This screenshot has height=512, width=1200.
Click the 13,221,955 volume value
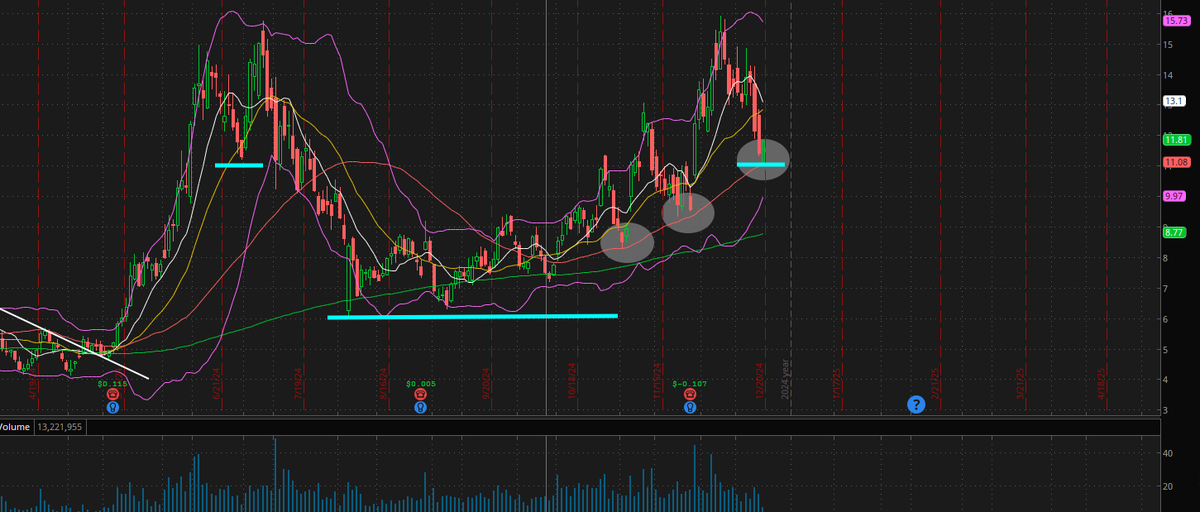point(62,427)
